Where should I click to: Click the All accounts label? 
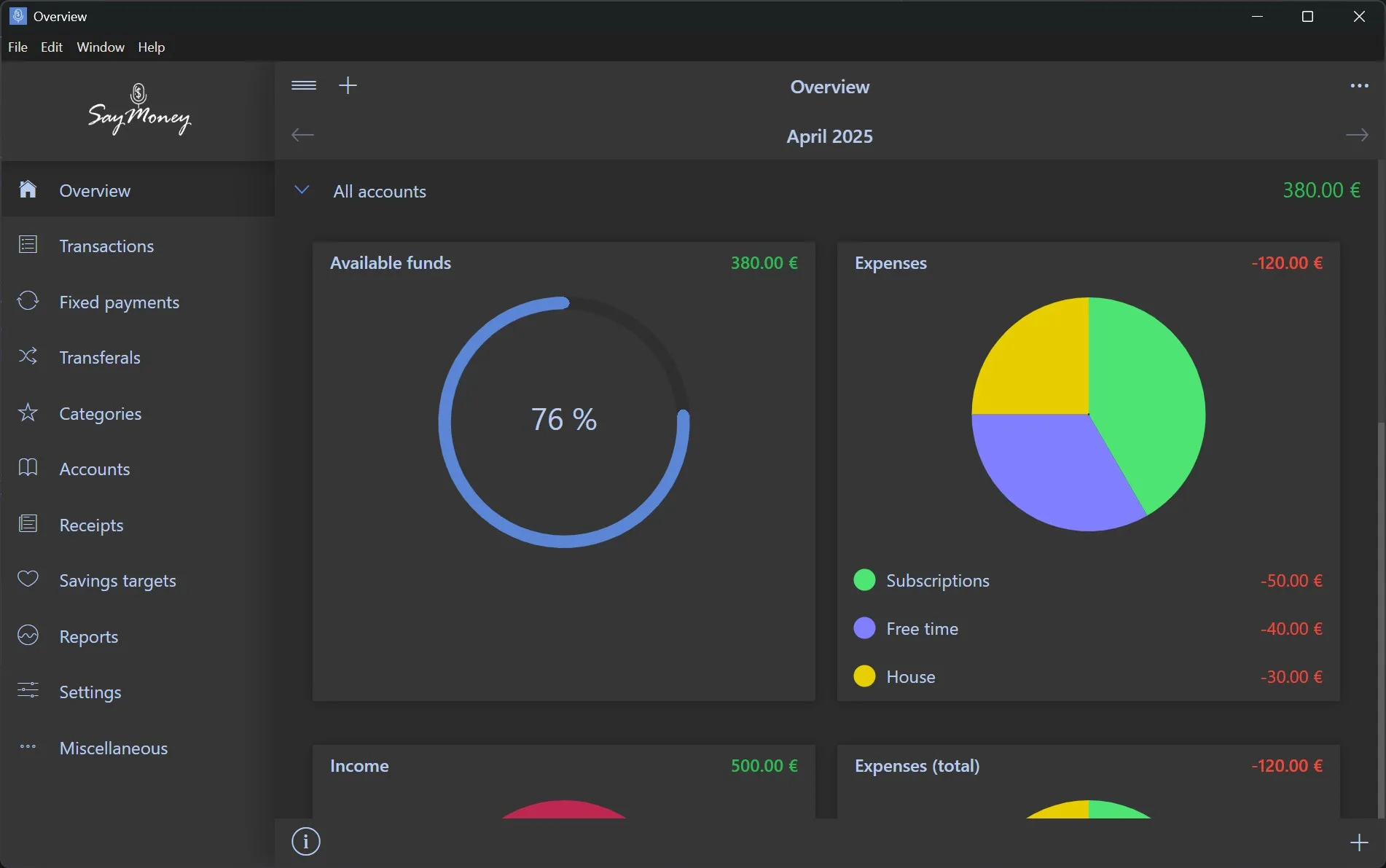[380, 192]
